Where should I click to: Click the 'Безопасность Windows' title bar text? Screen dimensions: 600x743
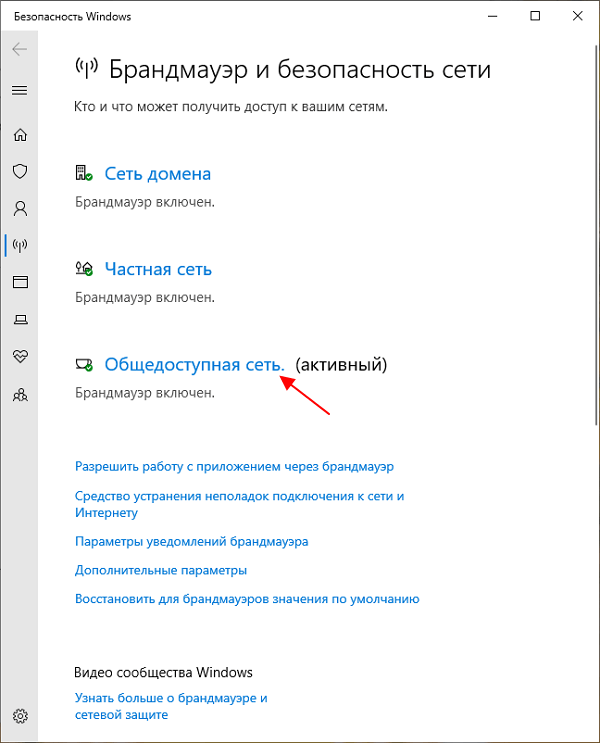click(73, 17)
